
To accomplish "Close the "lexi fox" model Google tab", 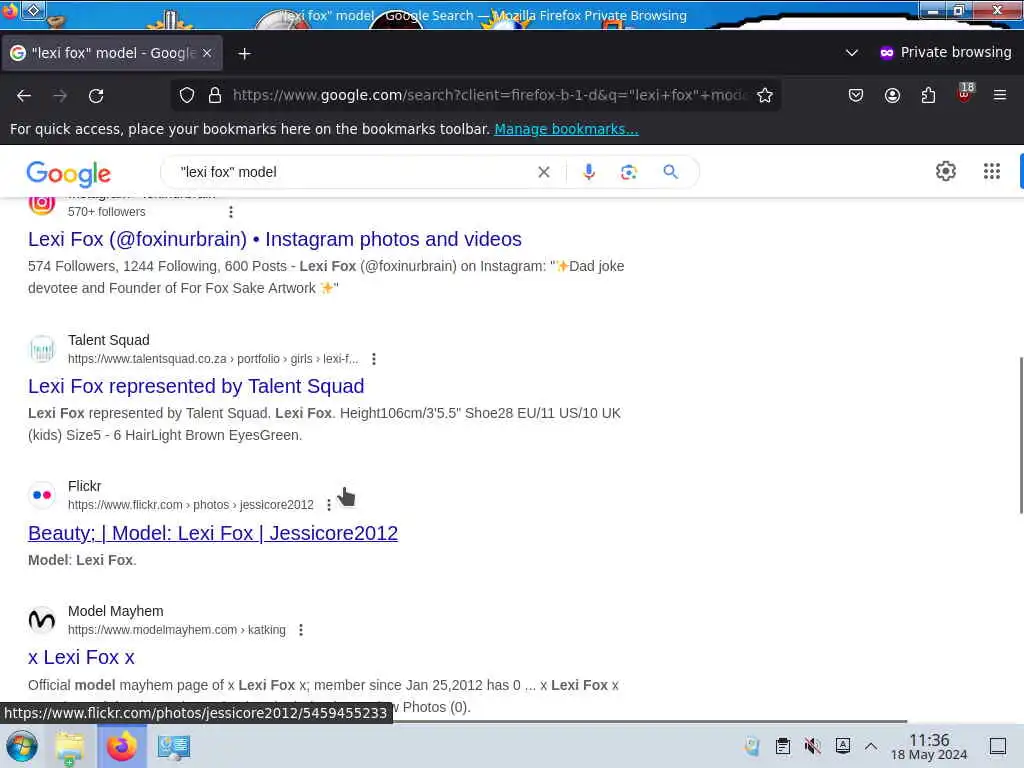I will (x=207, y=53).
